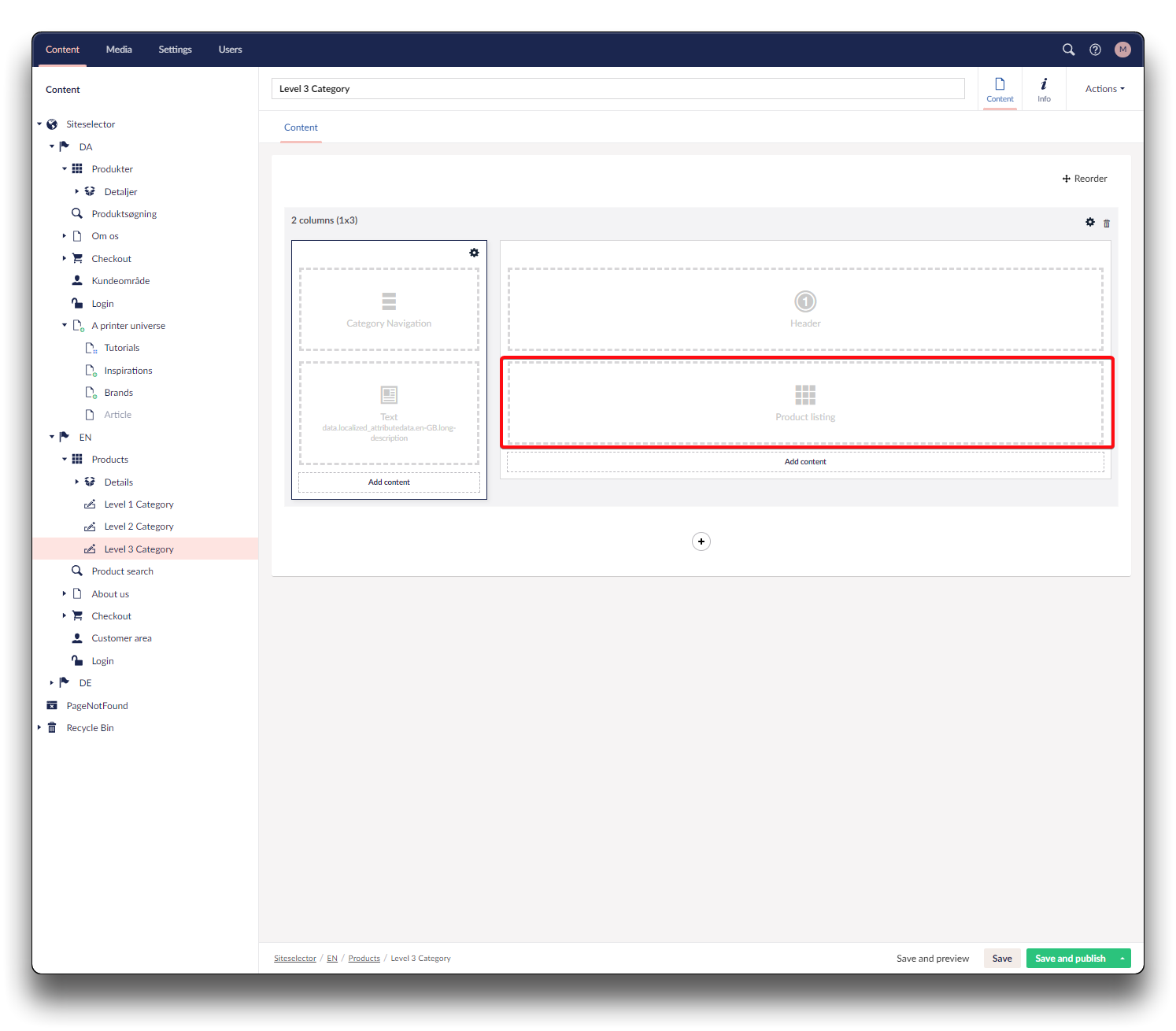Switch to the Settings section
The image size is (1176, 1031).
pos(175,50)
